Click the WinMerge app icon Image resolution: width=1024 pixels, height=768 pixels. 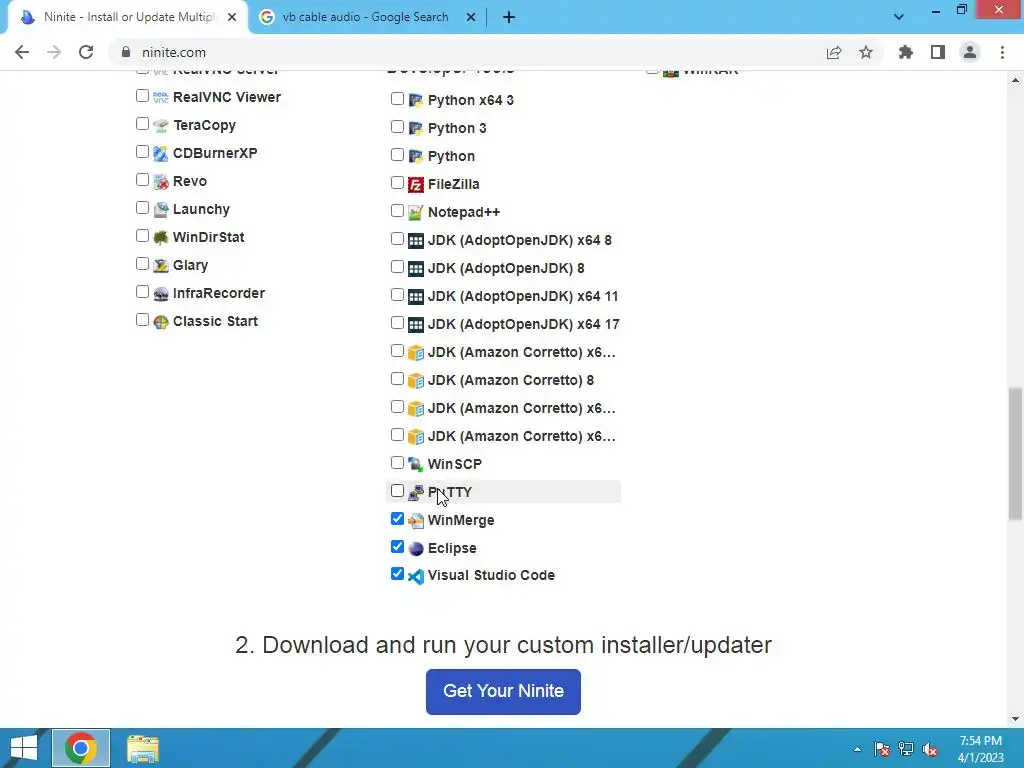415,520
